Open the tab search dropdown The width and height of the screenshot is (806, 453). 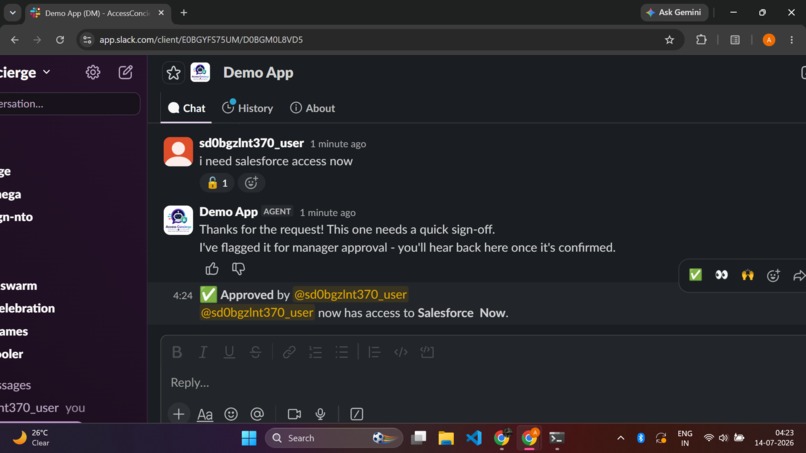pos(12,12)
